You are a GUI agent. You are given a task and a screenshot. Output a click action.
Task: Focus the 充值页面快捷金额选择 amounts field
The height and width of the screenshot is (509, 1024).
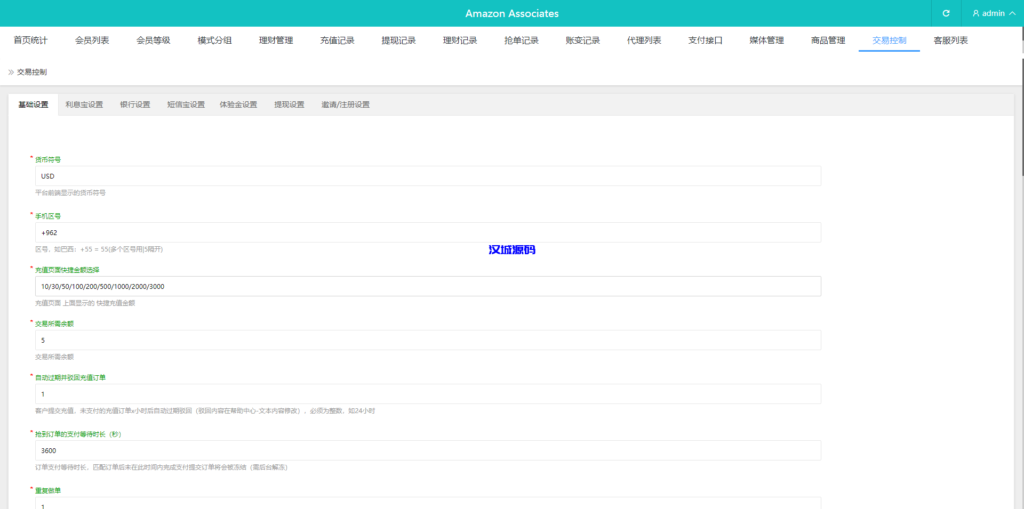point(428,286)
